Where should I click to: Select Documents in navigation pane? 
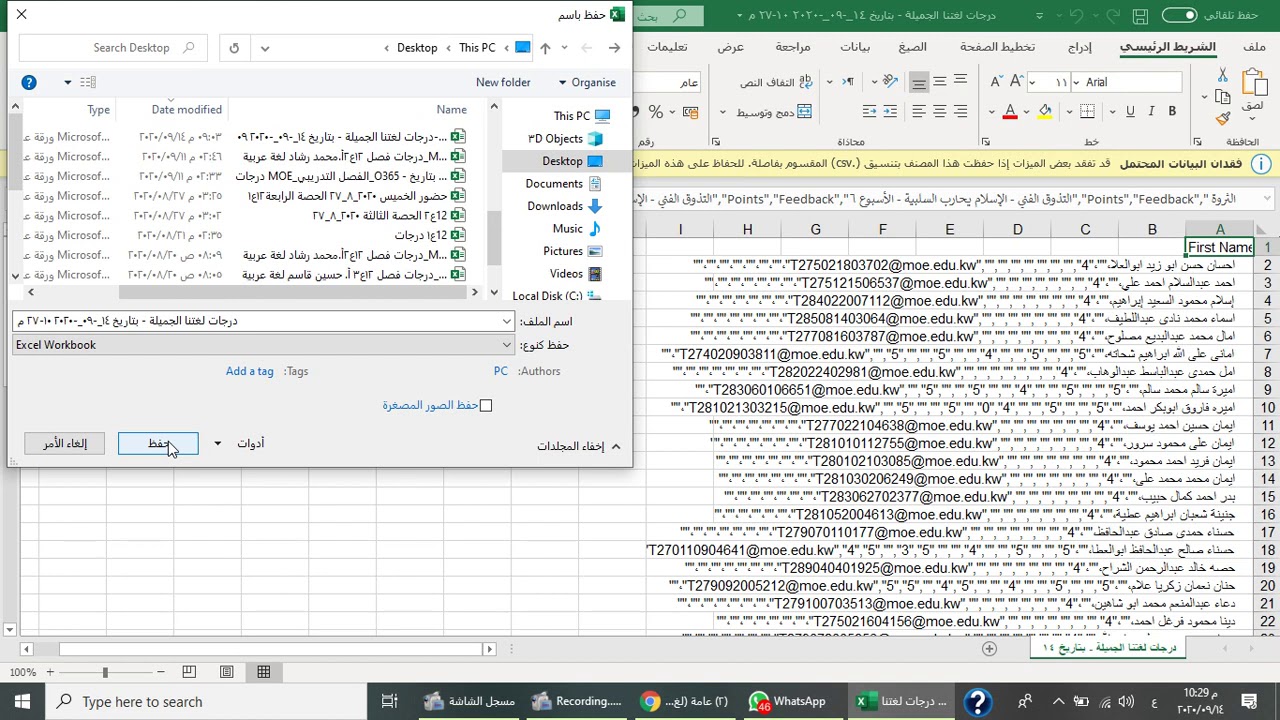pyautogui.click(x=563, y=184)
